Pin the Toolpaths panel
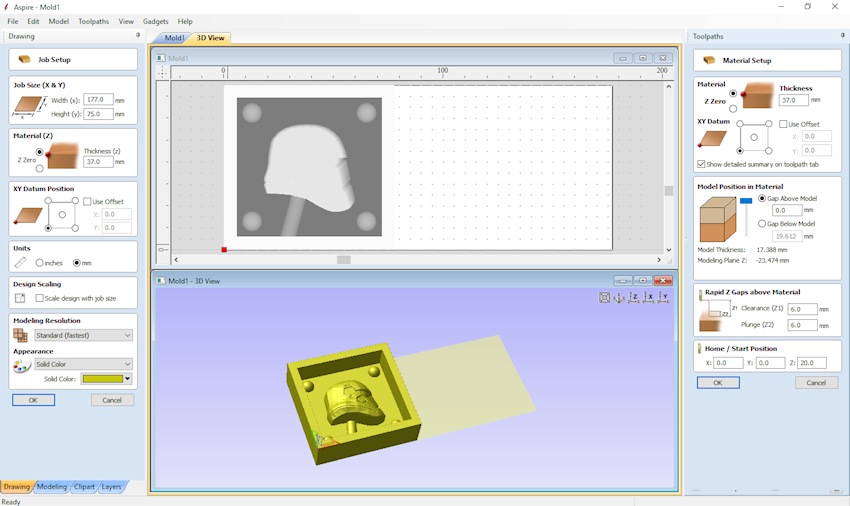Viewport: 850px width, 506px height. (x=842, y=35)
